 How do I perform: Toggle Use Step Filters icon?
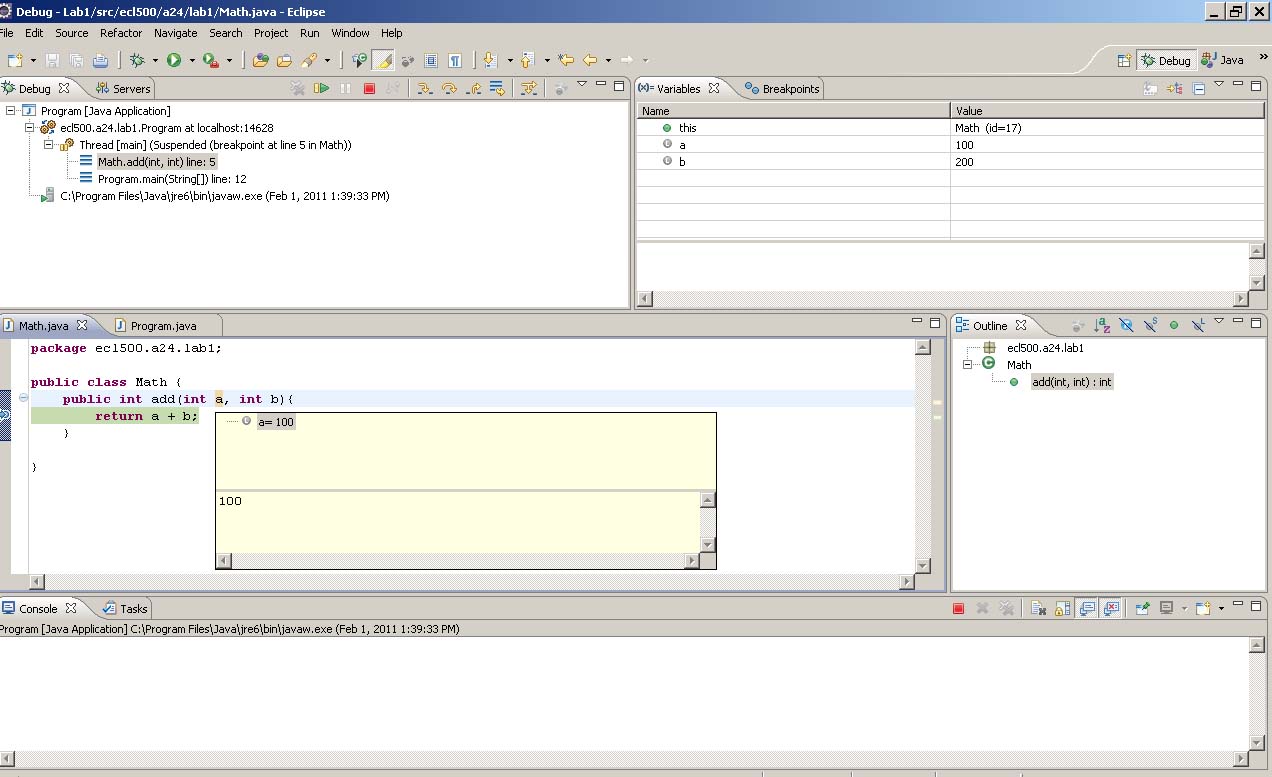pyautogui.click(x=529, y=88)
